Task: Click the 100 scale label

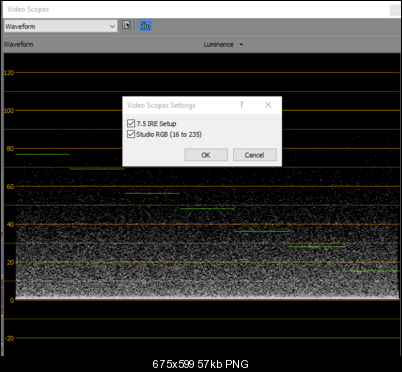Action: coord(9,111)
